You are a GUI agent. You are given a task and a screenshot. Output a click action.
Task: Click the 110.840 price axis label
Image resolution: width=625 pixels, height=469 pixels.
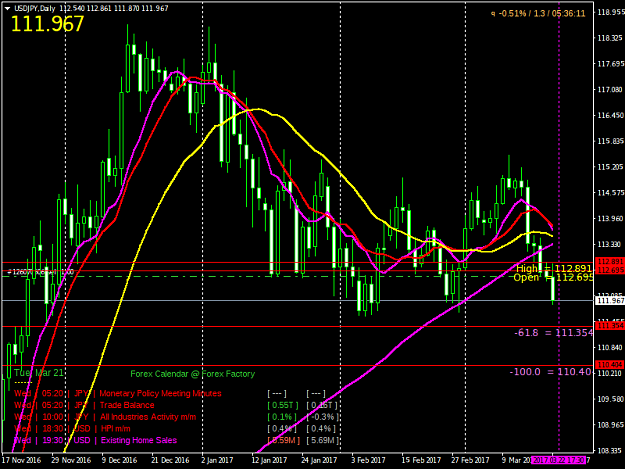click(x=610, y=347)
